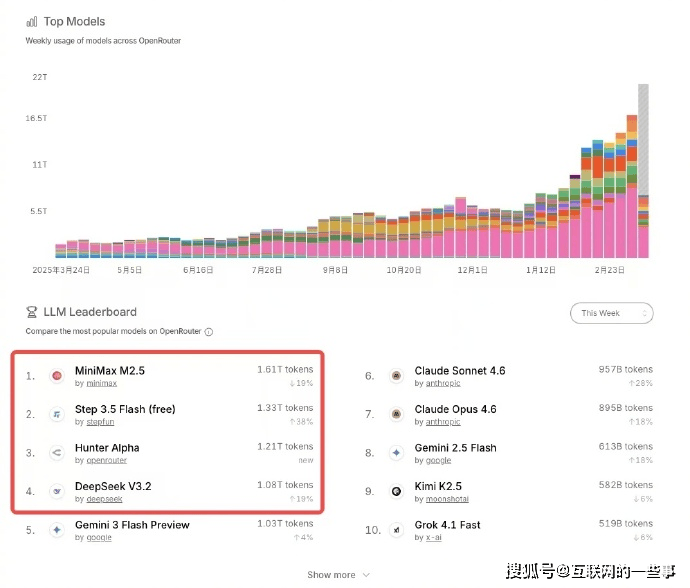Click the 957B tokens value
Viewport: 690px width, 588px height.
point(626,369)
